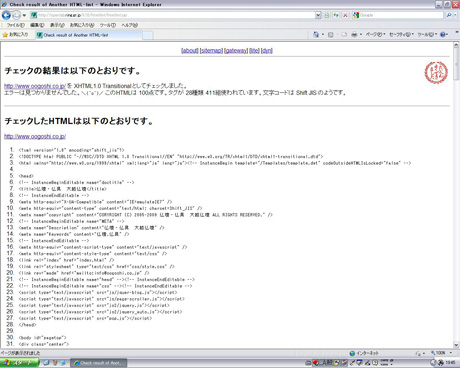The width and height of the screenshot is (460, 368).
Task: Click the taskbar clock showing 19:45
Action: (450, 363)
